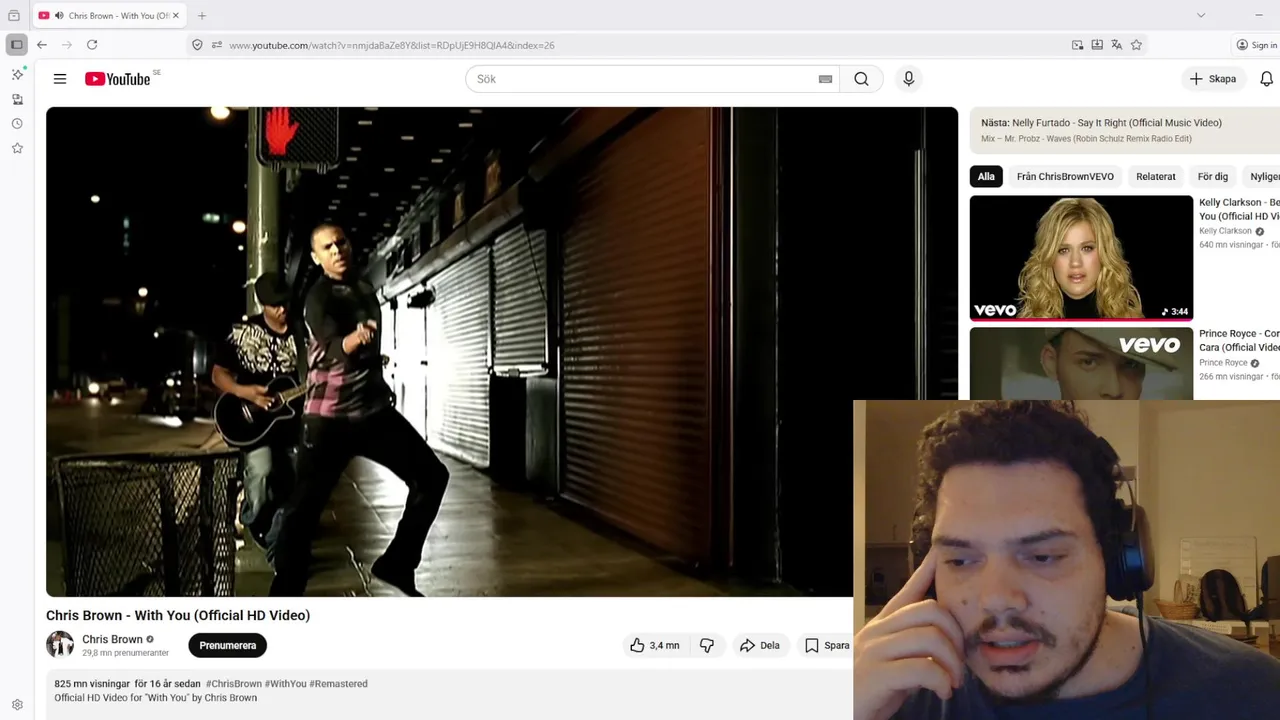Open Chris Brown channel avatar
The image size is (1280, 720).
(60, 645)
